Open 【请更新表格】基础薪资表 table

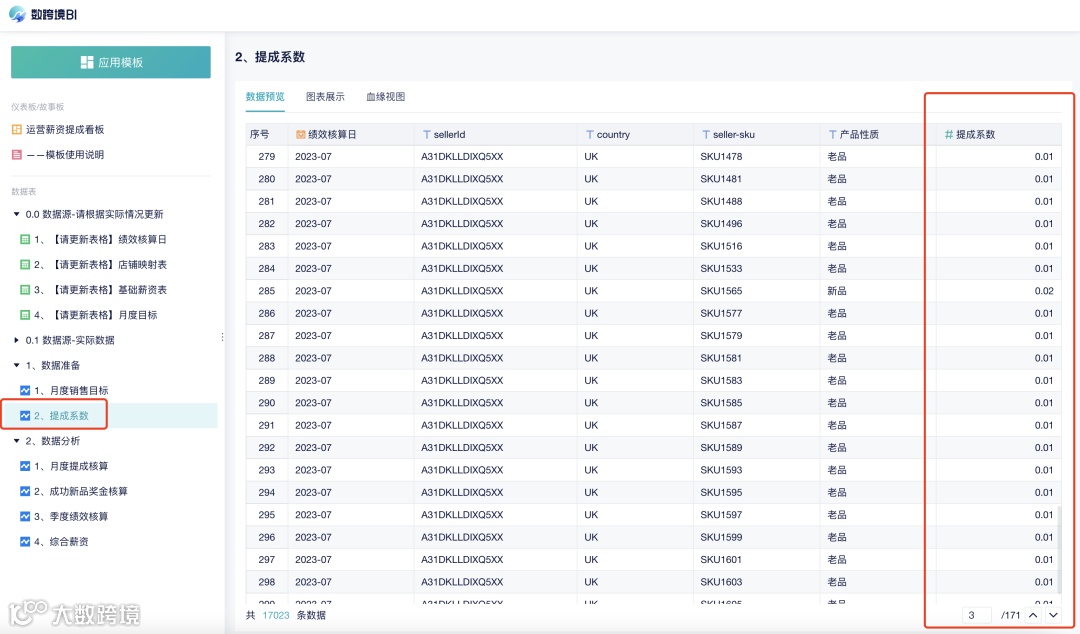100,289
